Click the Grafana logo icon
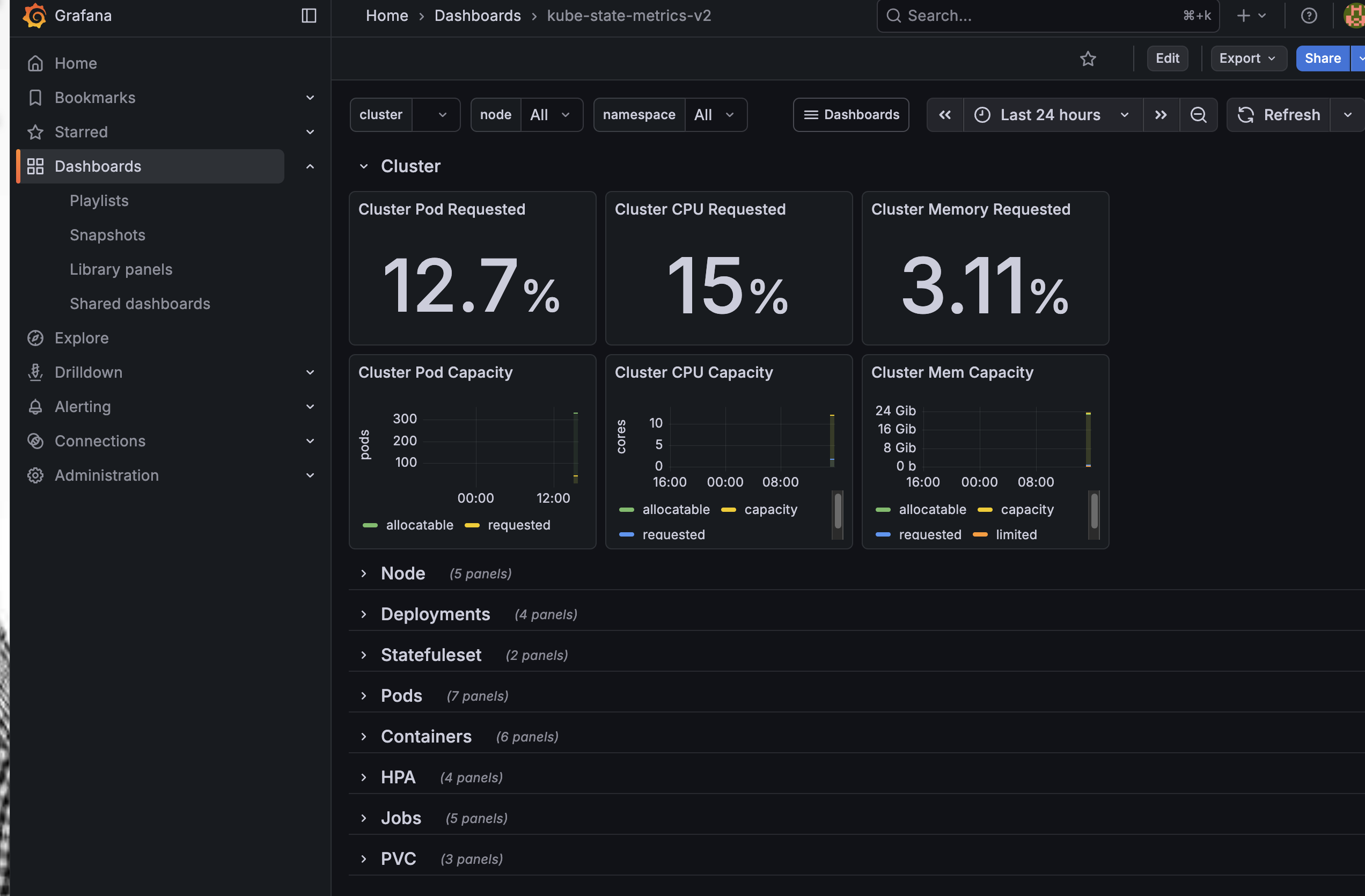The image size is (1365, 896). [34, 16]
